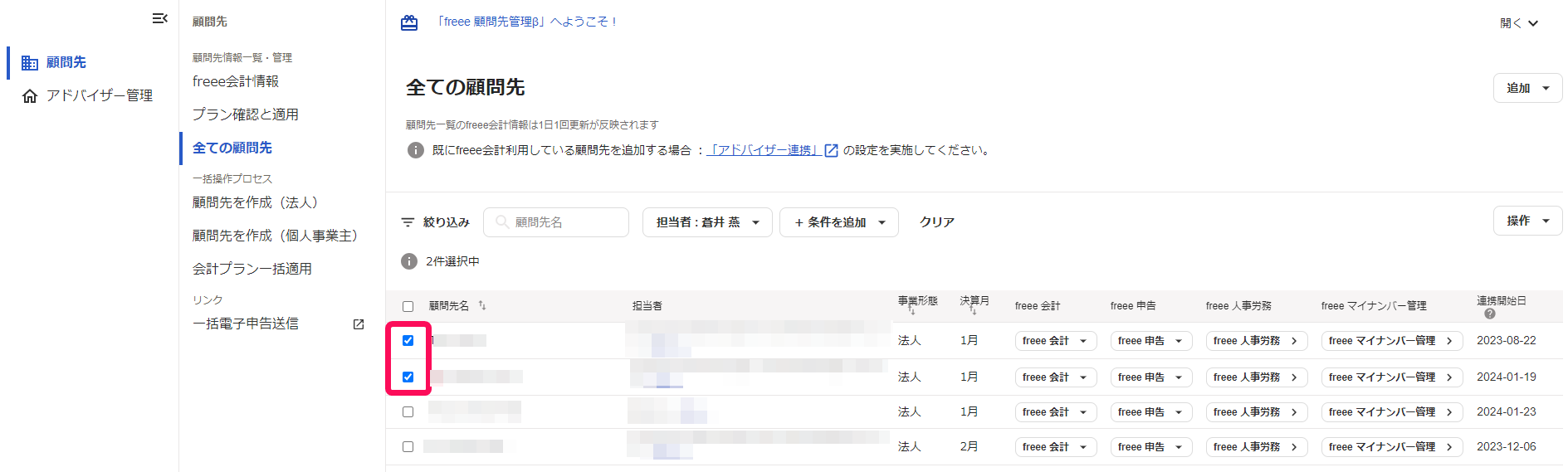Open the 追加 dropdown button

click(1527, 88)
